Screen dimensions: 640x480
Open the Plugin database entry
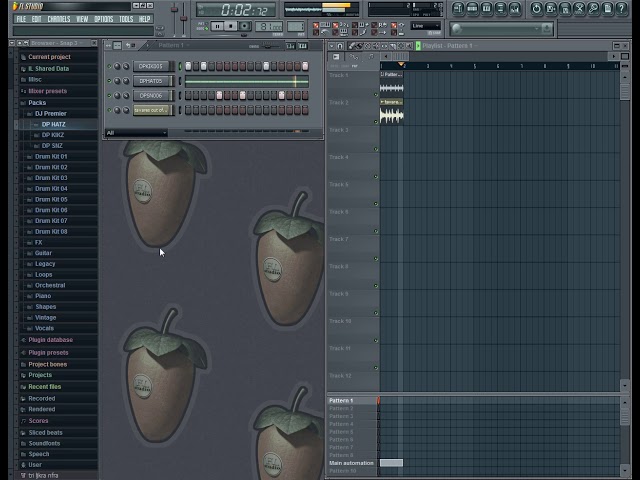[51, 340]
